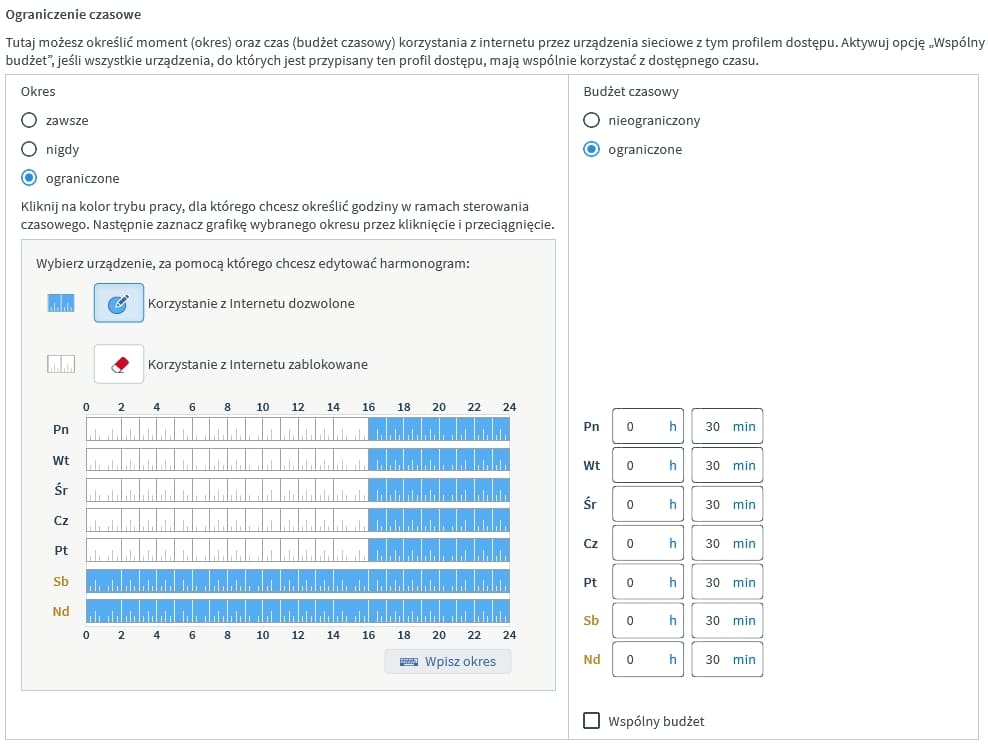Select 'nigdy' period option
988x745 pixels.
(30, 149)
